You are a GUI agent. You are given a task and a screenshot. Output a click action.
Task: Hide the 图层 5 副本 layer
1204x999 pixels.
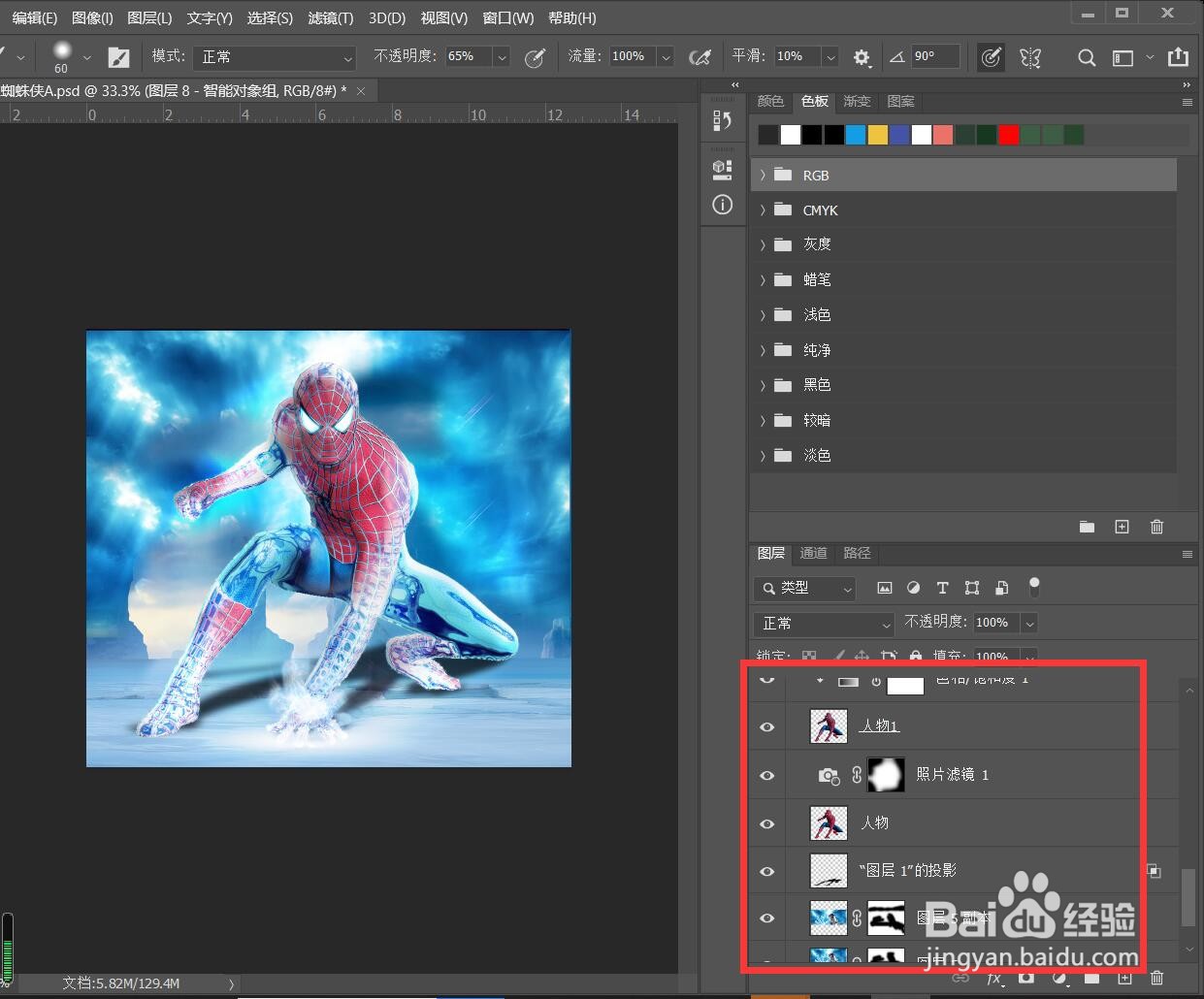coord(767,918)
